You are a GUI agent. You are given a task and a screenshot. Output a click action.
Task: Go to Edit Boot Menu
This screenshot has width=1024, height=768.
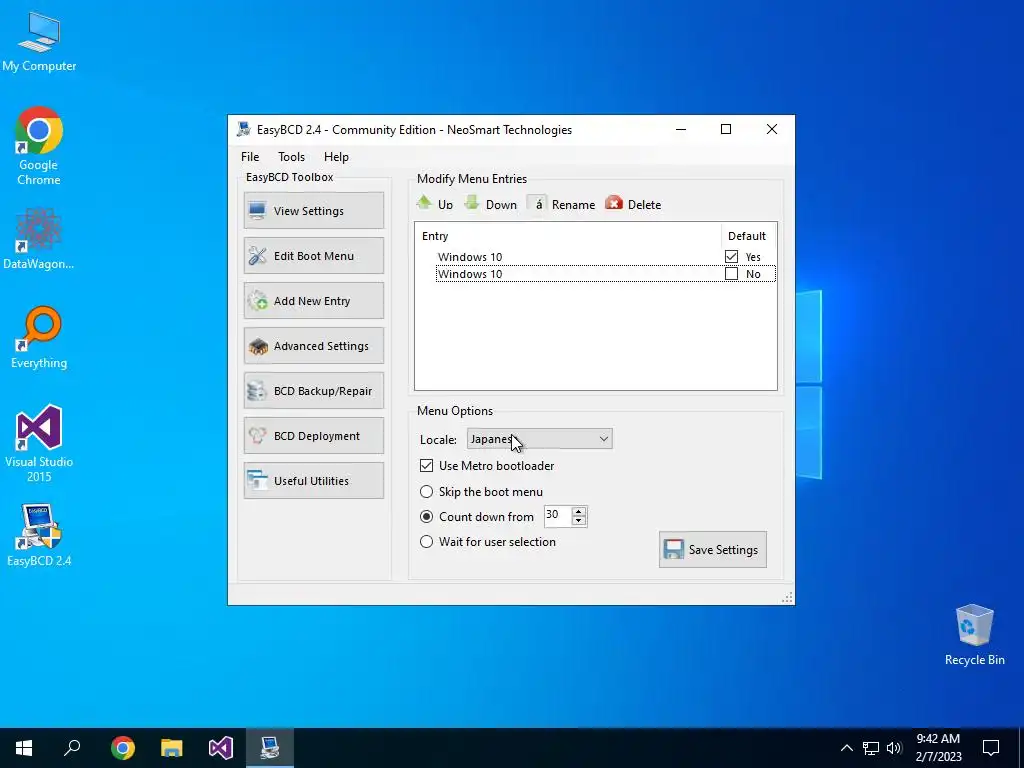[x=313, y=255]
